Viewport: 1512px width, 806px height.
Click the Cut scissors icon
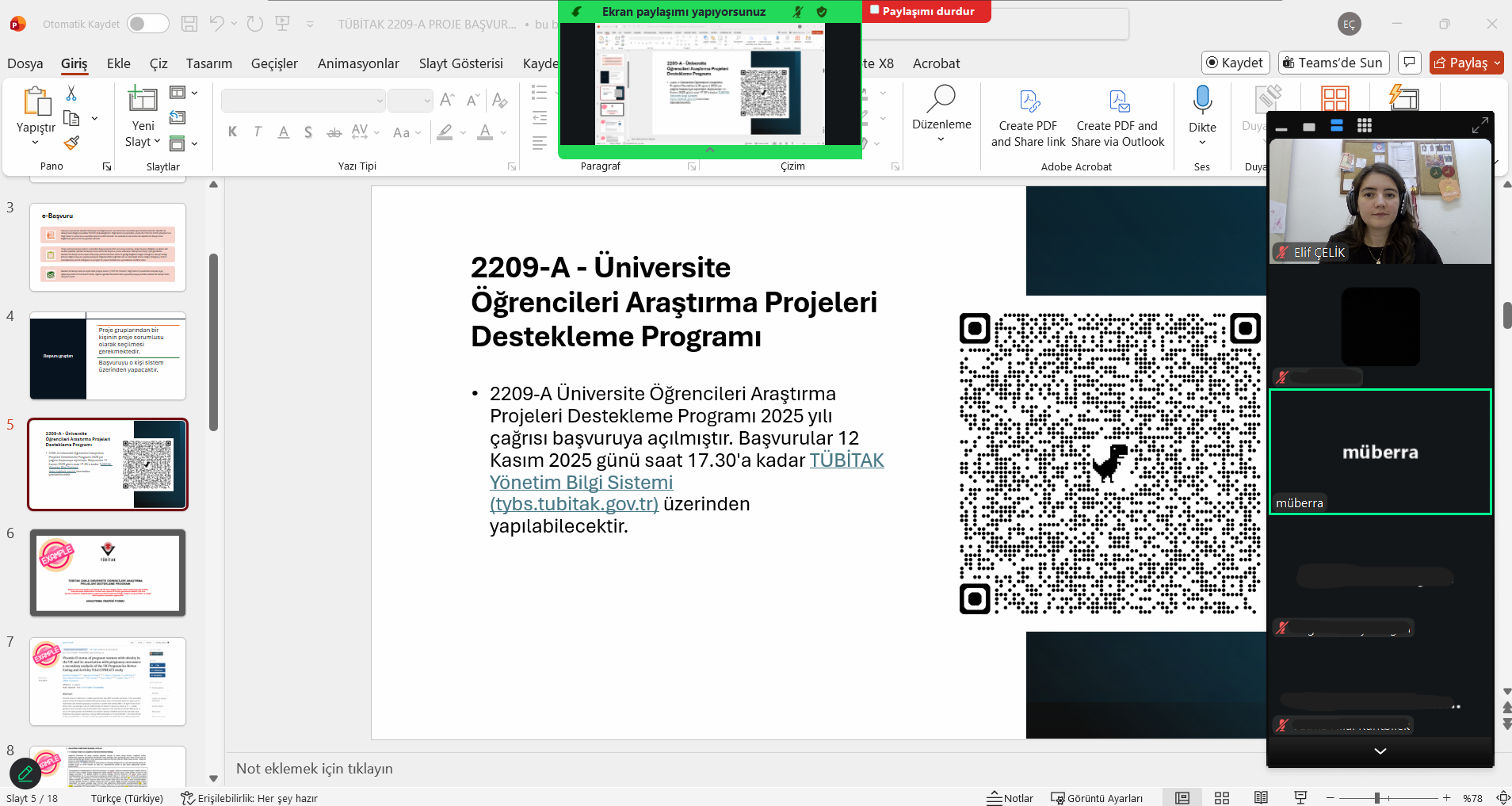tap(71, 94)
